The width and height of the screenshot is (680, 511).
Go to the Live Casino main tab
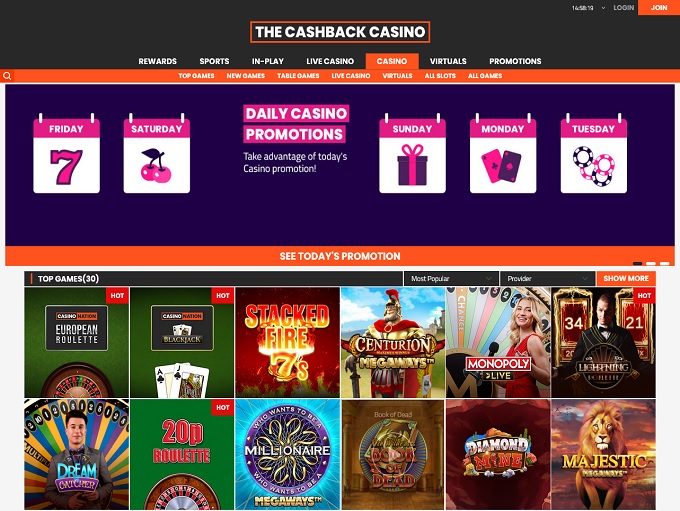pyautogui.click(x=330, y=61)
